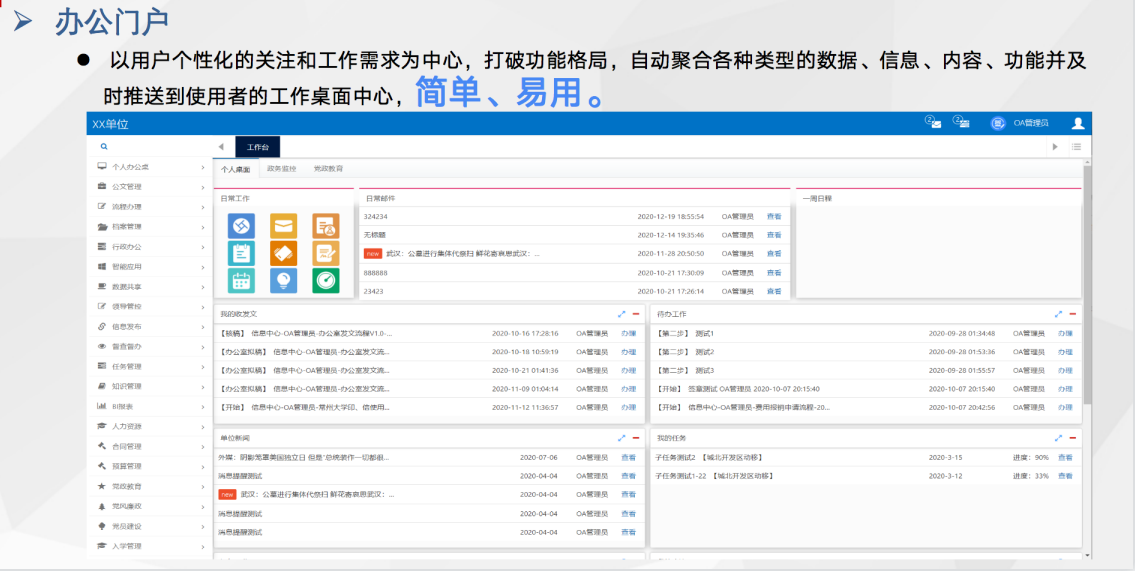Click 查看 for 子任务测试2
The height and width of the screenshot is (571, 1135).
click(1065, 457)
